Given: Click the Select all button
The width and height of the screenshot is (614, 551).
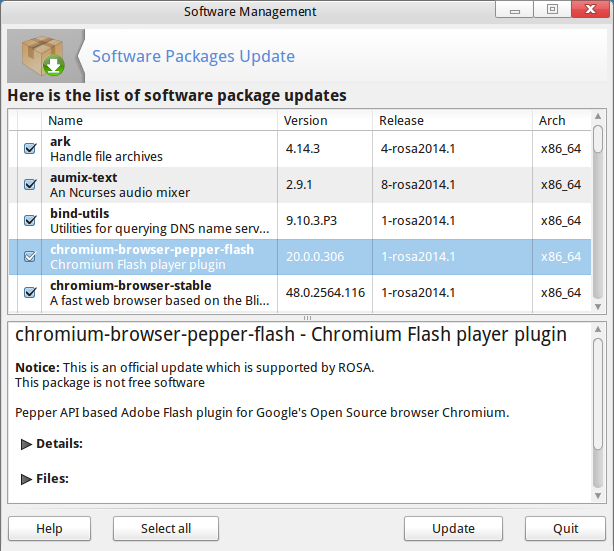Looking at the screenshot, I should point(166,528).
